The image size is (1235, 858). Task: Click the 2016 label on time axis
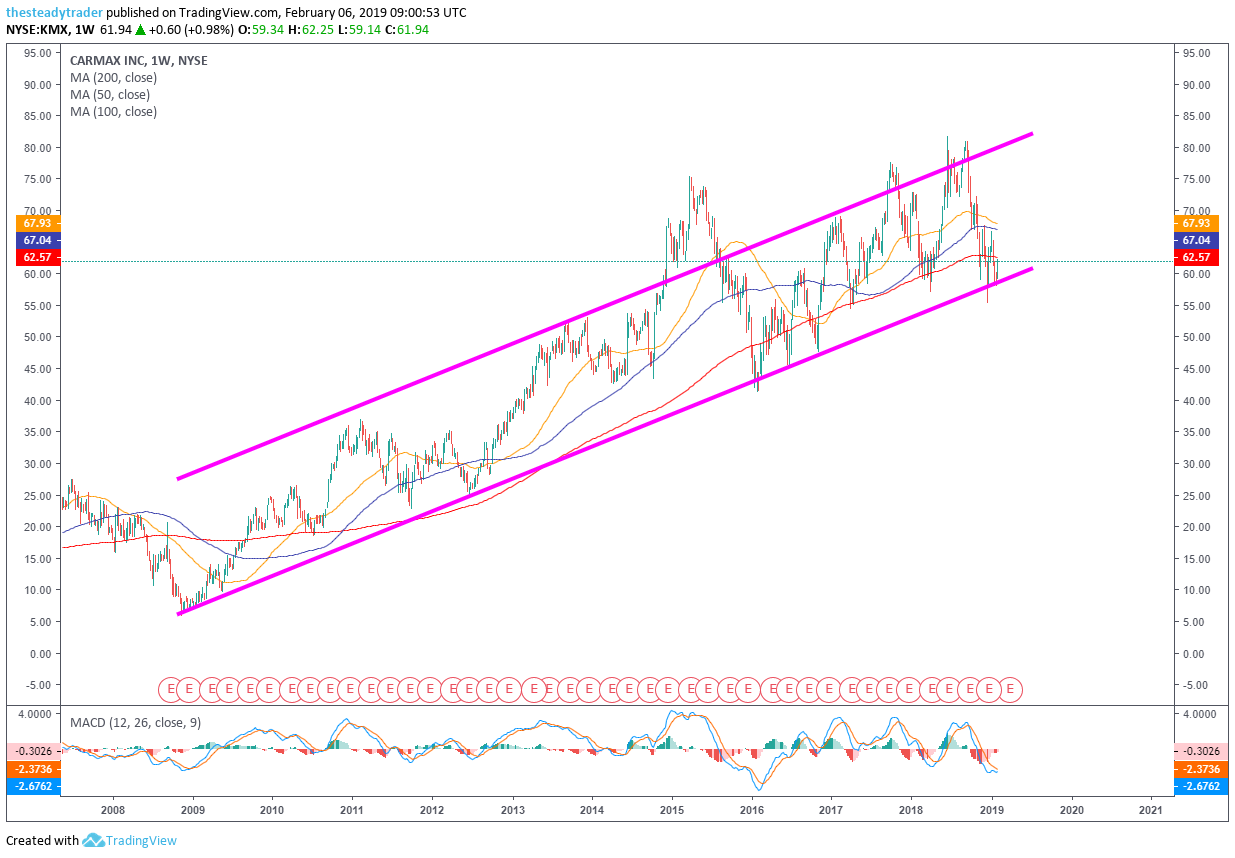coord(751,810)
